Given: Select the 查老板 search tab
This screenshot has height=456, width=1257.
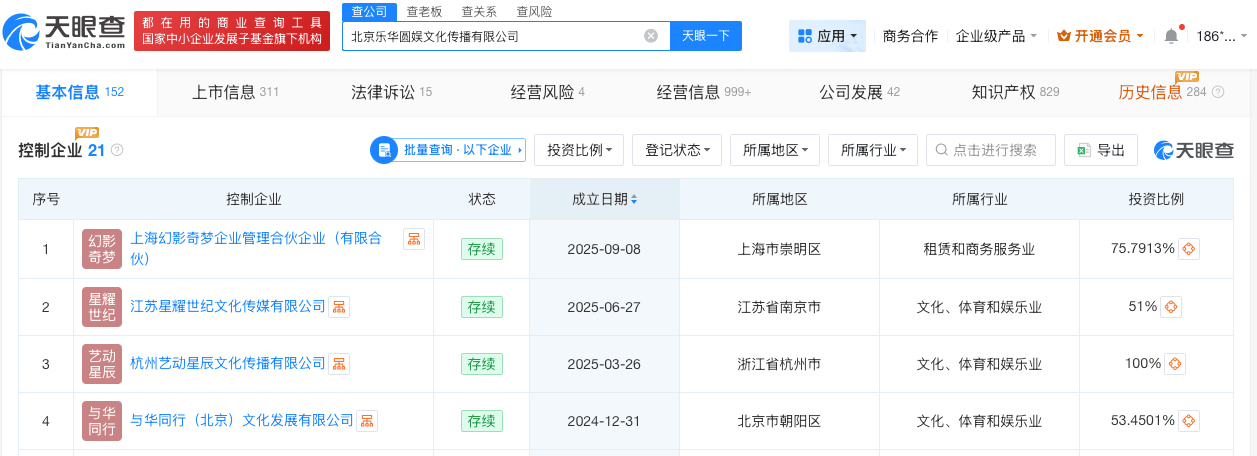Looking at the screenshot, I should click(426, 11).
